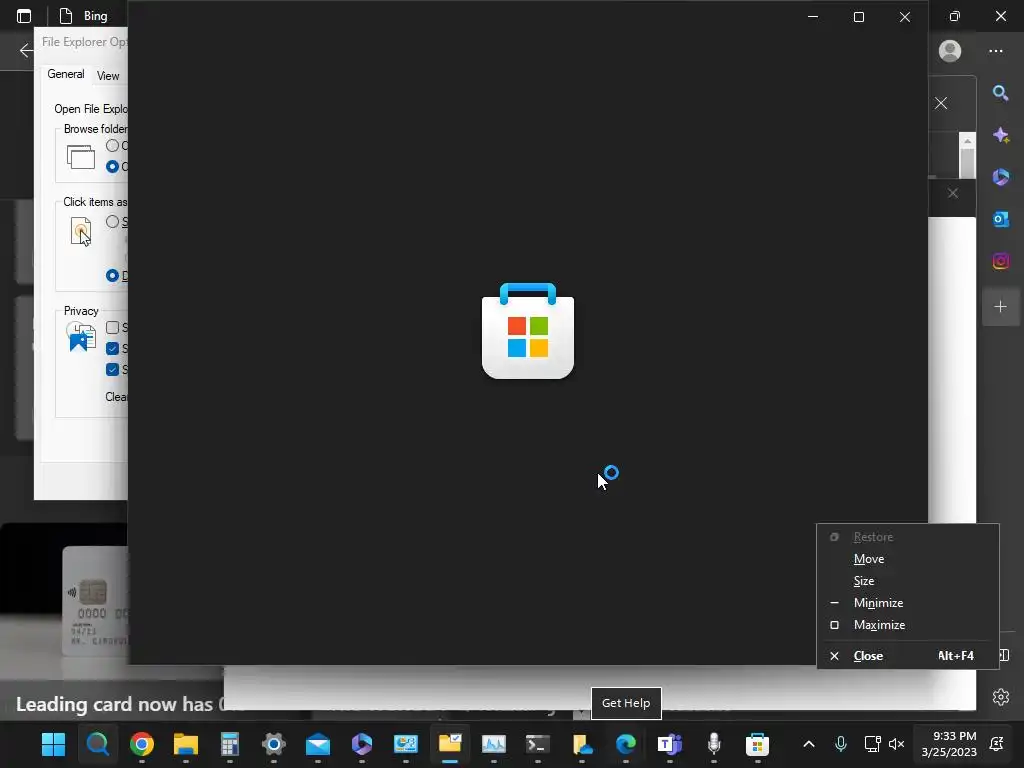Untick the last checked Privacy checkbox
This screenshot has width=1024, height=768.
click(x=112, y=370)
